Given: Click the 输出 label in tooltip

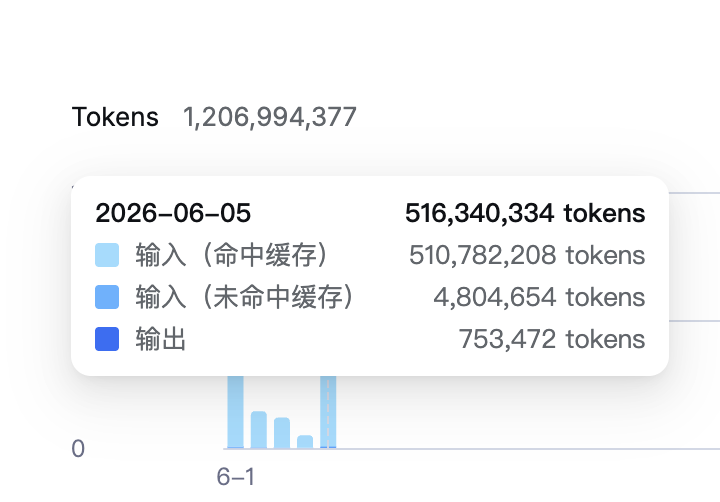Looking at the screenshot, I should [160, 339].
